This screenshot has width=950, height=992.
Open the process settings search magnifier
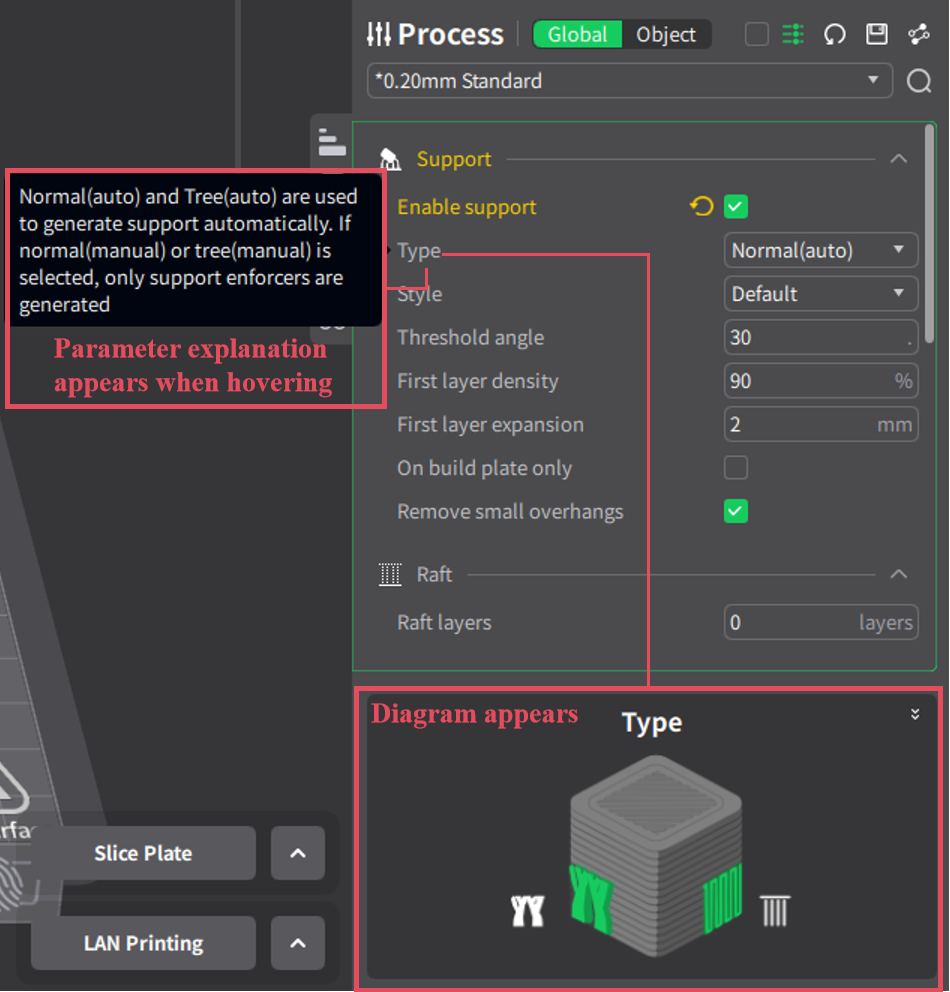[919, 82]
